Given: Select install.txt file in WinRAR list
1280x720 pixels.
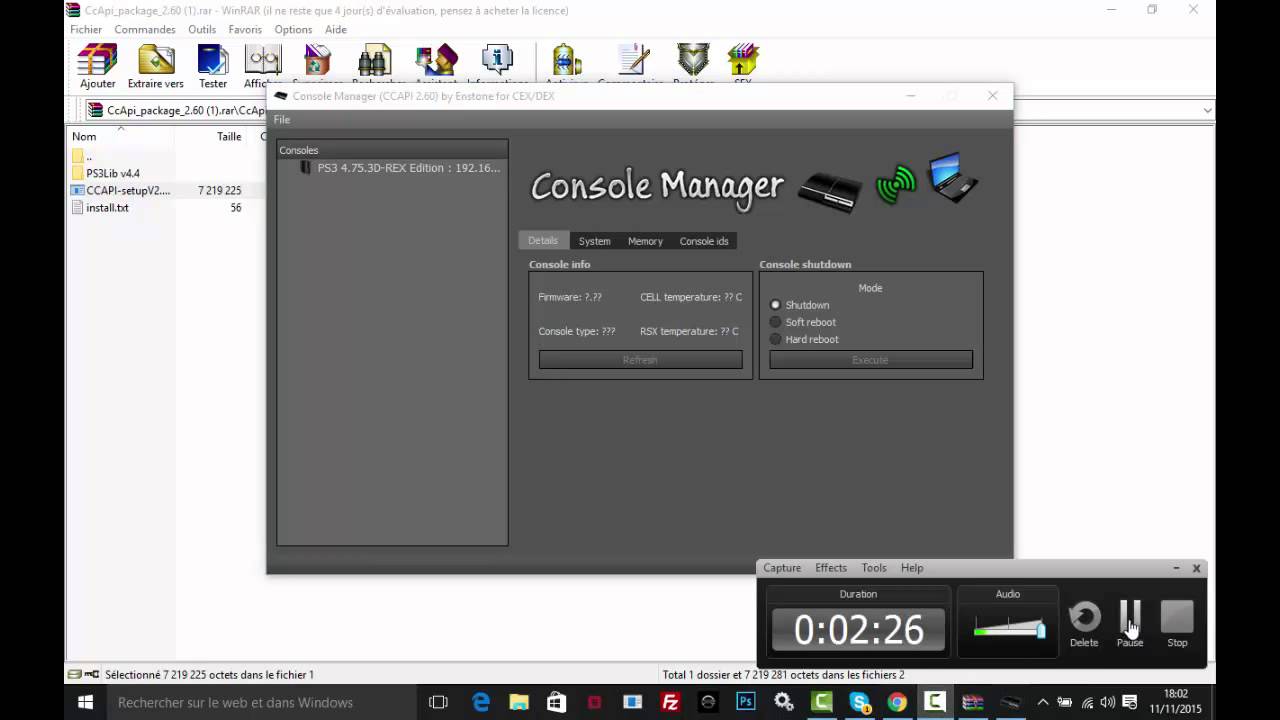Looking at the screenshot, I should 100,207.
